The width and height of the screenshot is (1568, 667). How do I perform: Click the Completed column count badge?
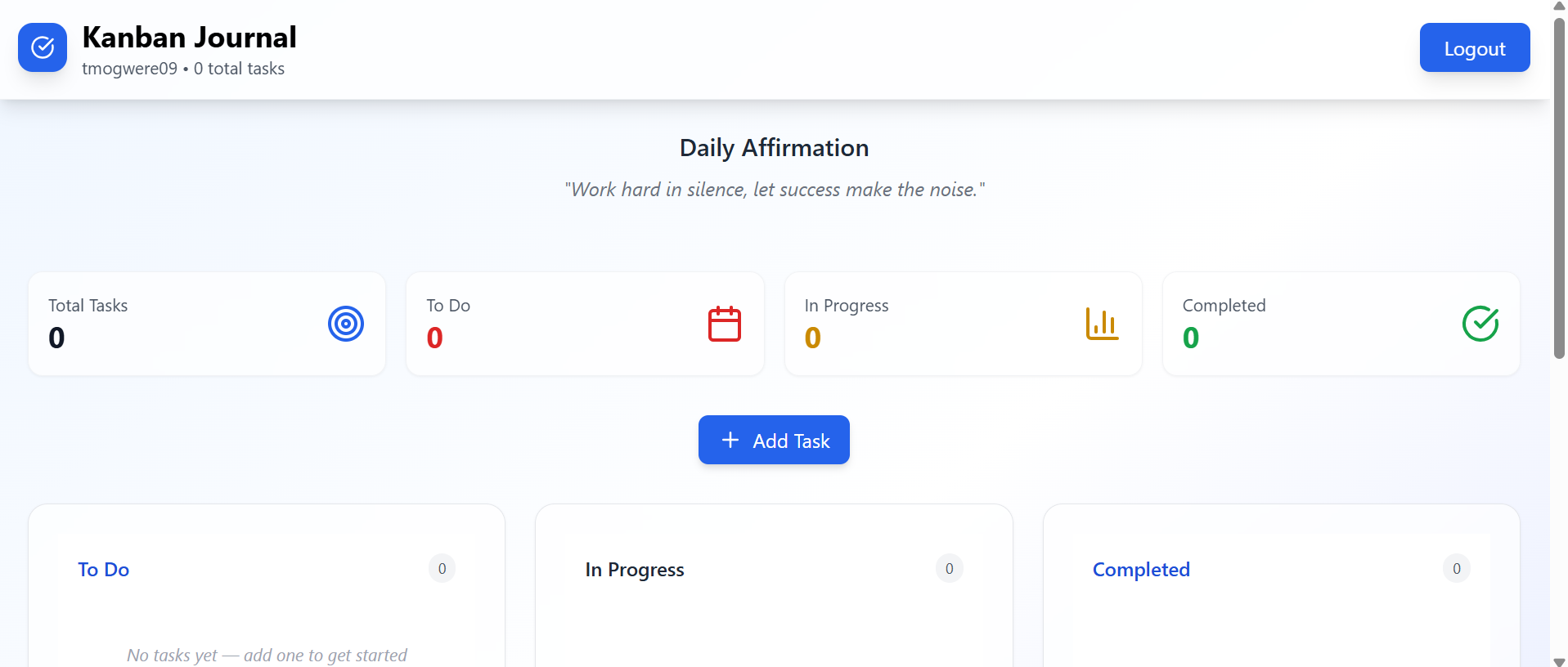(x=1456, y=568)
